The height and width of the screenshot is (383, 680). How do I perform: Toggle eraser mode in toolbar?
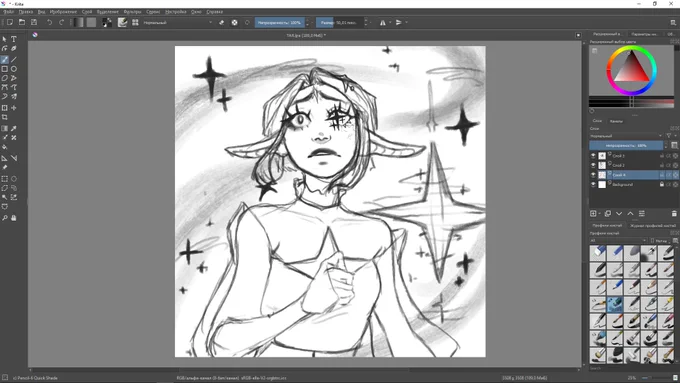(x=222, y=23)
